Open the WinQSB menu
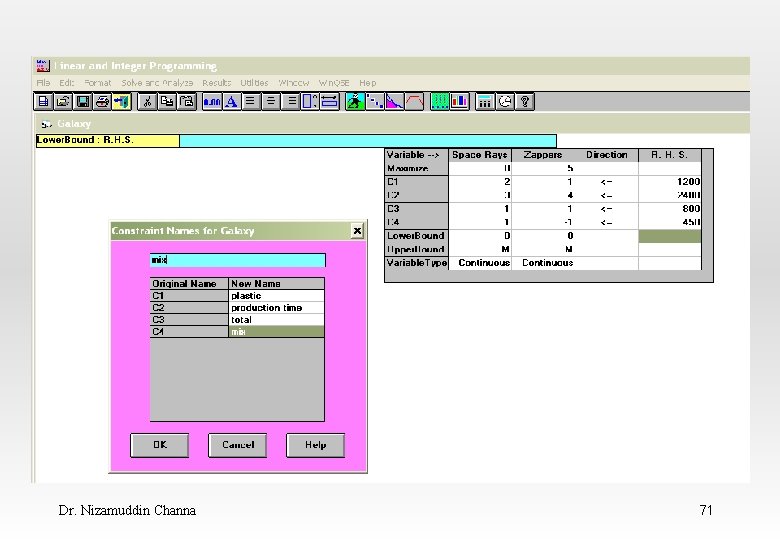780x540 pixels. coord(334,83)
